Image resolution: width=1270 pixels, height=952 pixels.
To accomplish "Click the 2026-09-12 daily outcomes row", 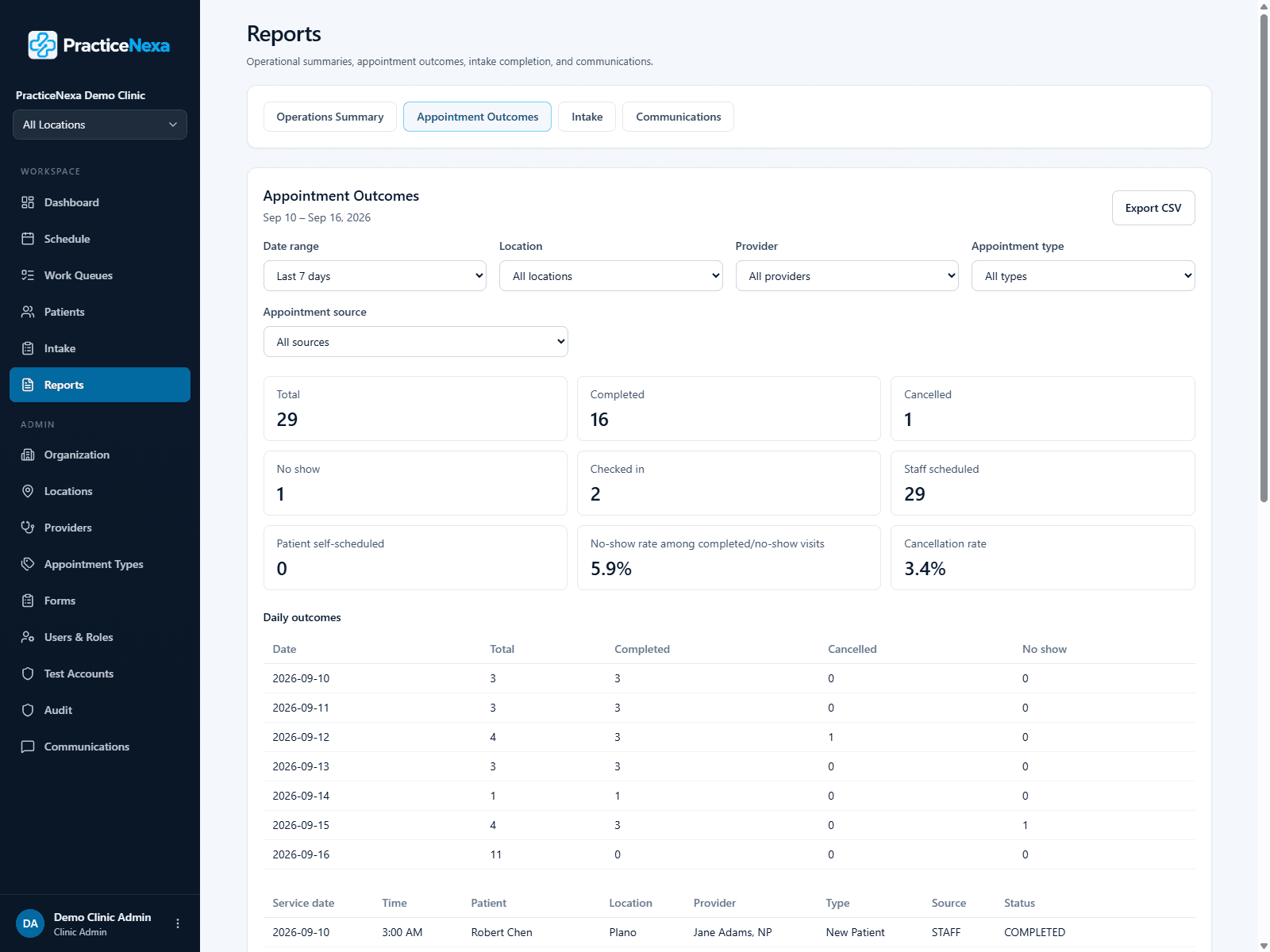I will tap(729, 737).
